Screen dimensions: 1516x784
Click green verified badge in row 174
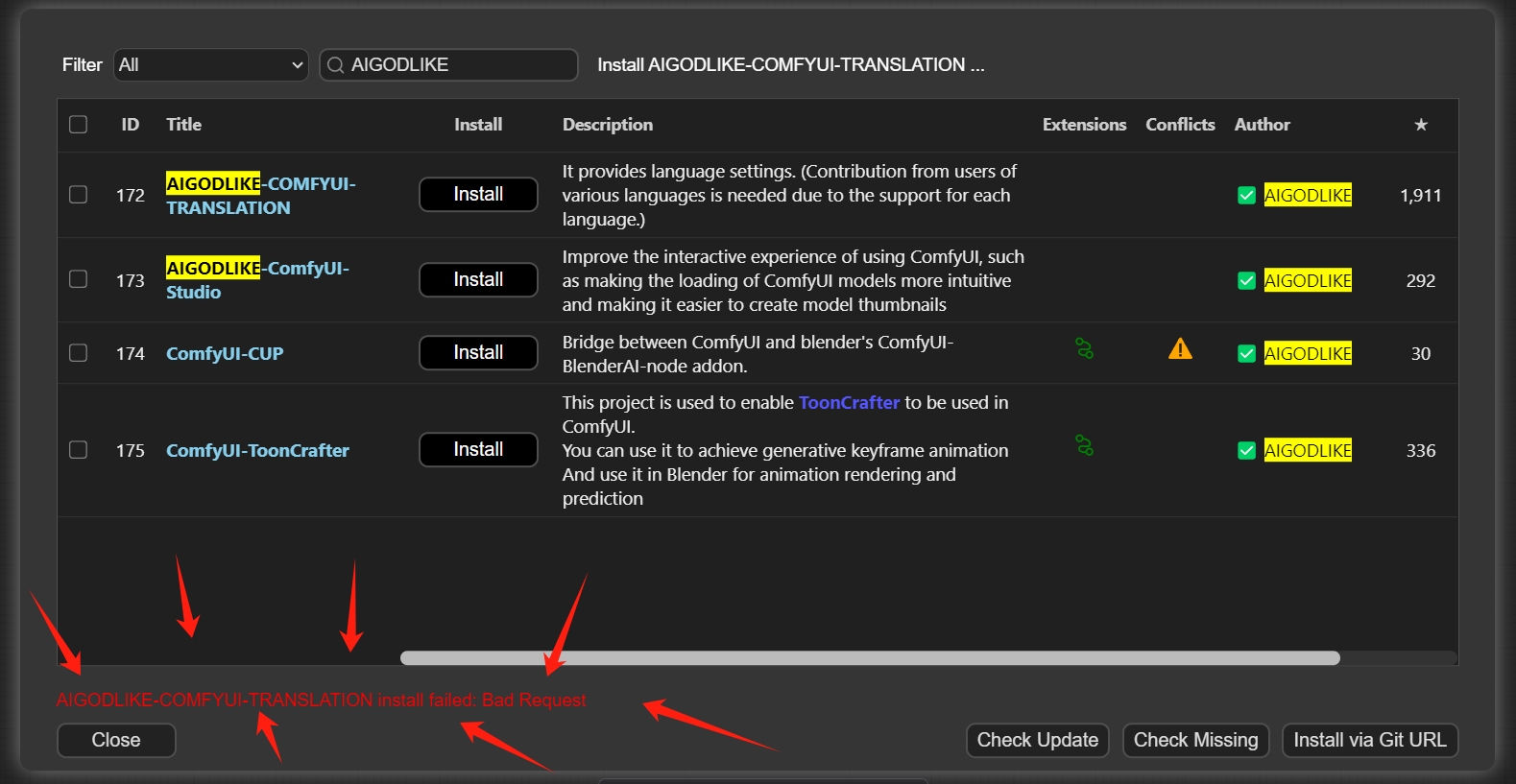click(x=1246, y=354)
